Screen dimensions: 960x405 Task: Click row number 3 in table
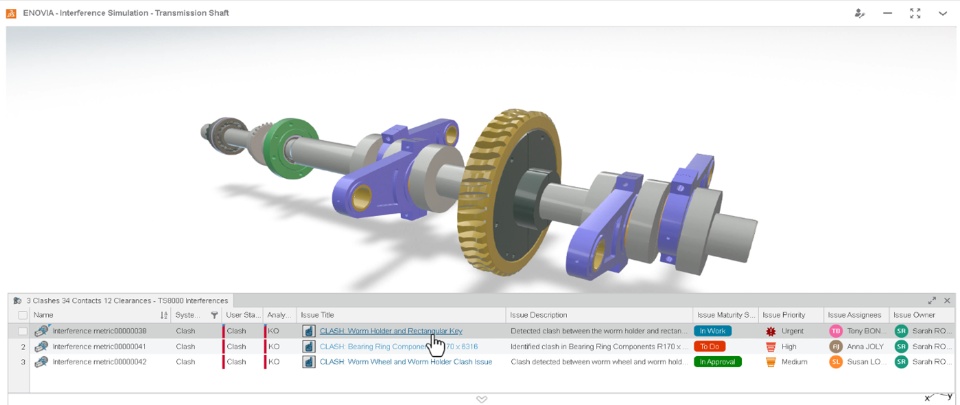(23, 362)
